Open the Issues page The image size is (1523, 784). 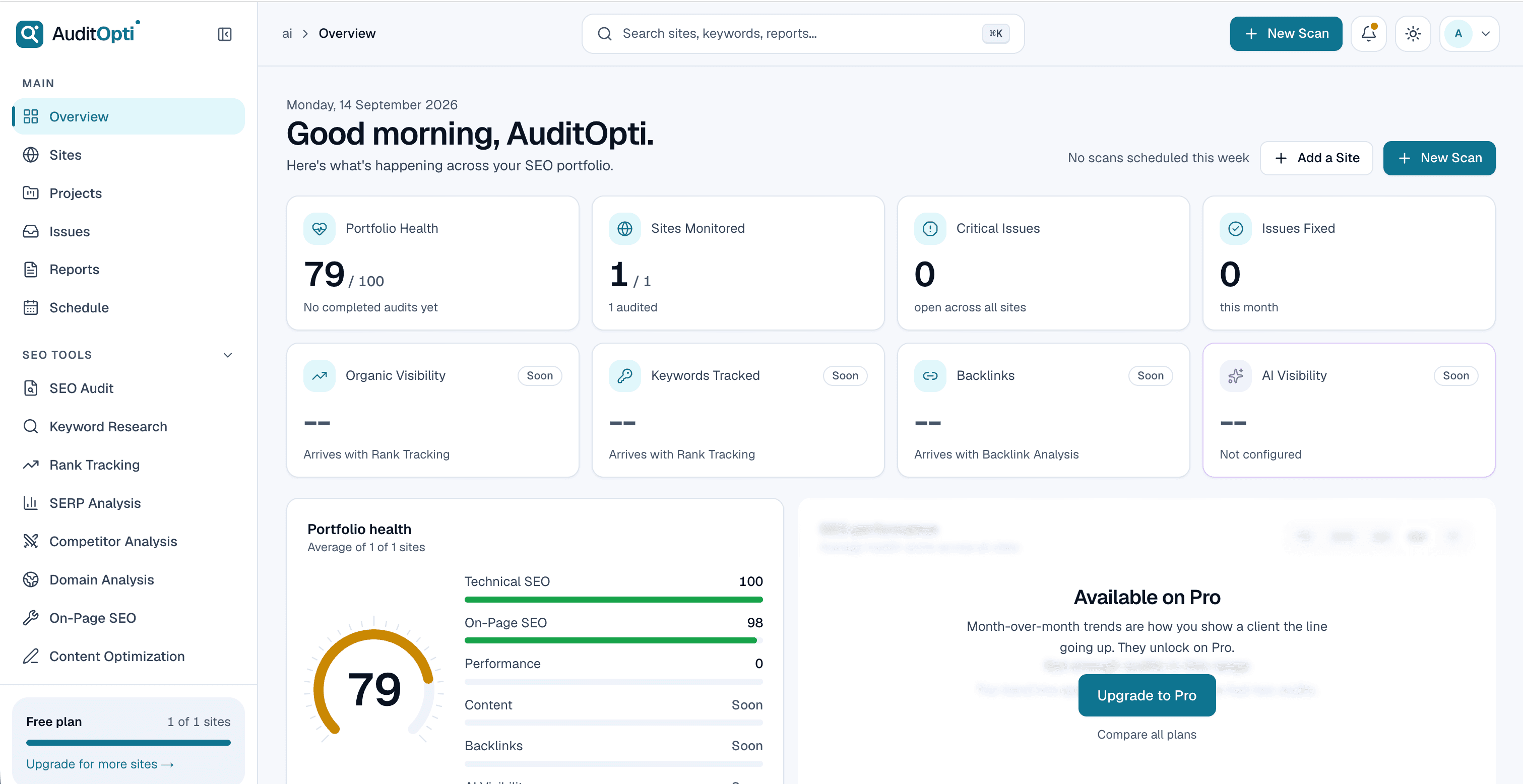pyautogui.click(x=129, y=232)
